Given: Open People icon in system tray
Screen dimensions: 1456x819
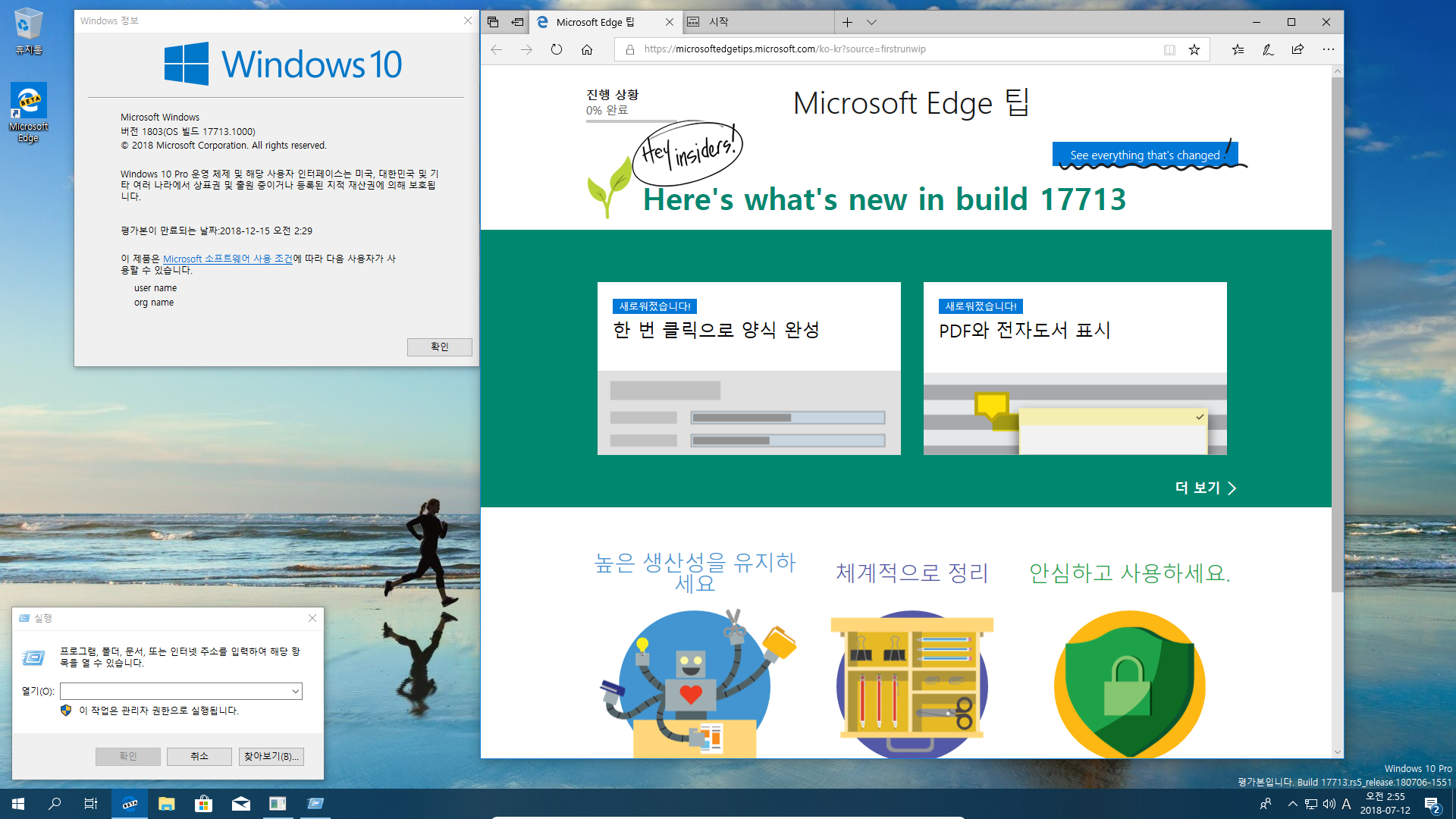Looking at the screenshot, I should (x=1265, y=804).
